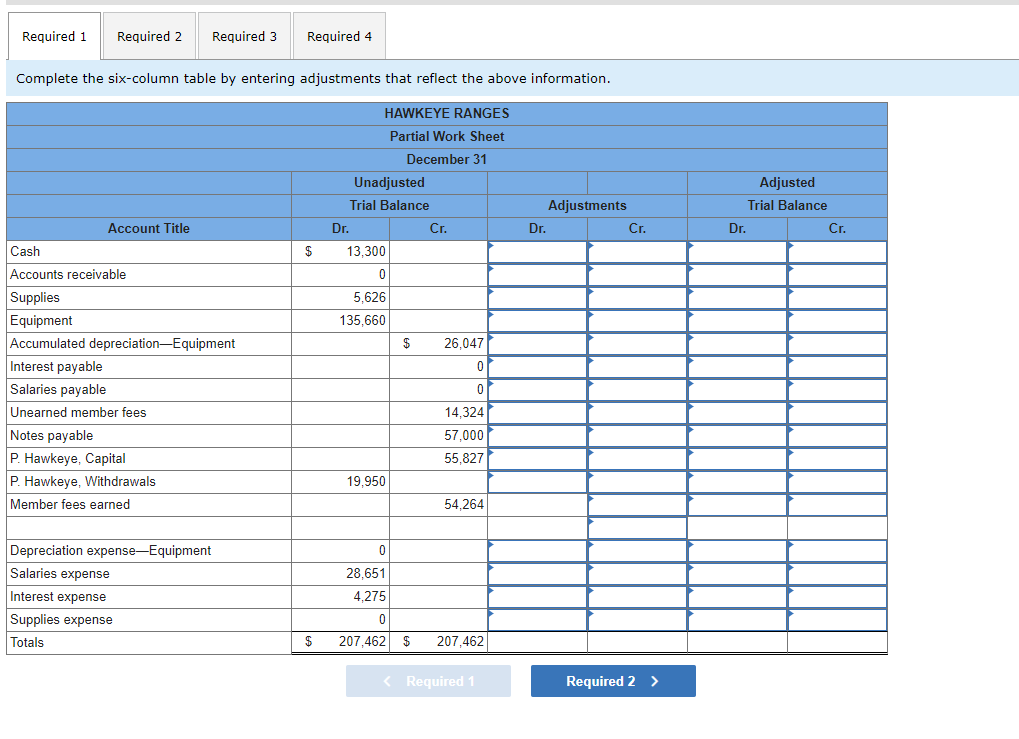Click the Adjustments Cr cell for Supplies
This screenshot has width=1019, height=739.
[x=637, y=298]
